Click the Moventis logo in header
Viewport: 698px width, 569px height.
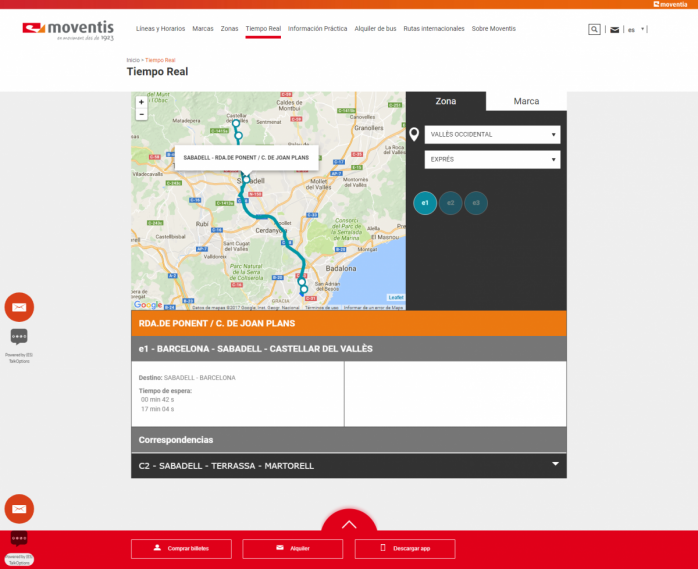(68, 30)
